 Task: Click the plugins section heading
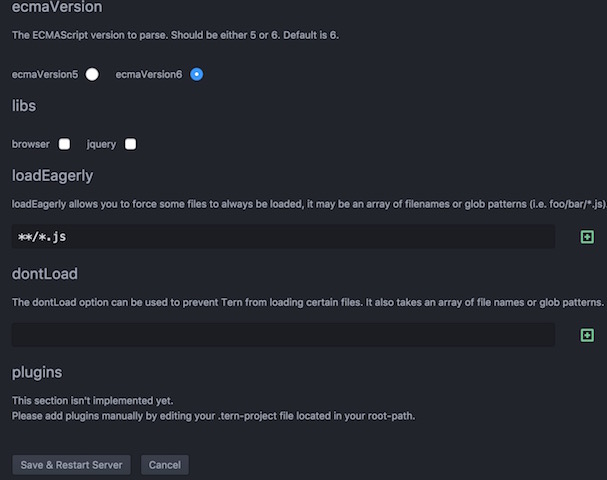tap(37, 372)
